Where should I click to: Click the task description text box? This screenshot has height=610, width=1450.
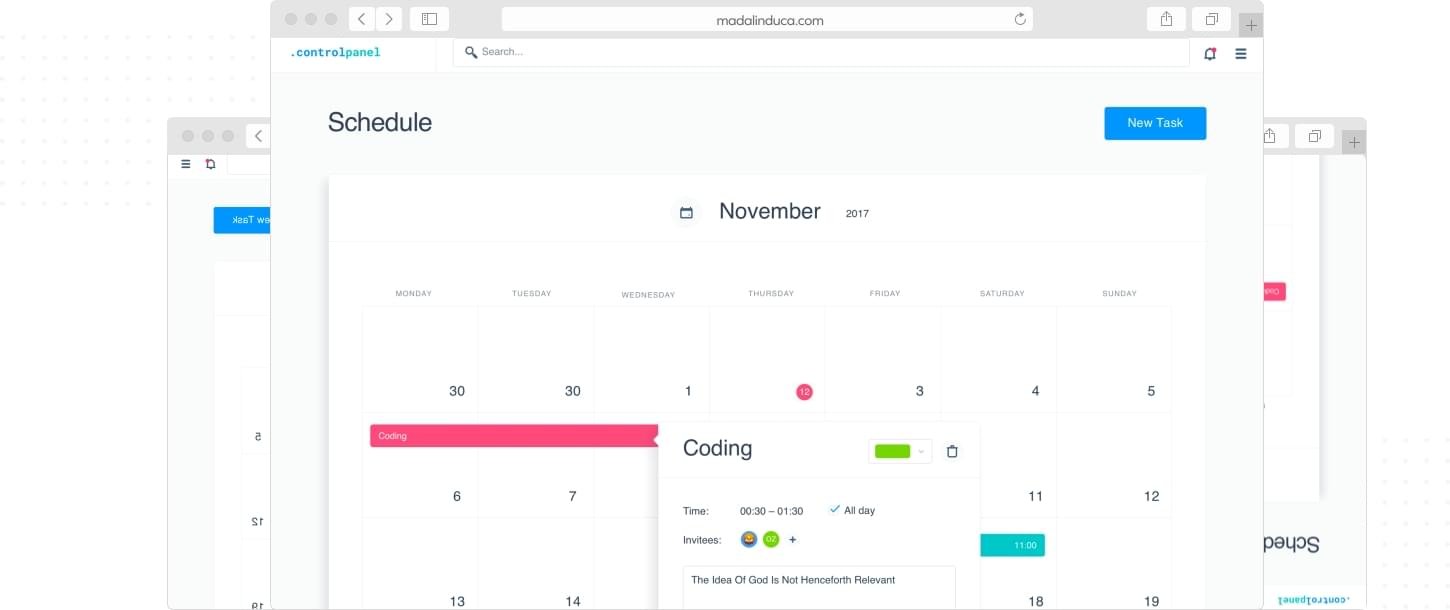click(x=819, y=587)
